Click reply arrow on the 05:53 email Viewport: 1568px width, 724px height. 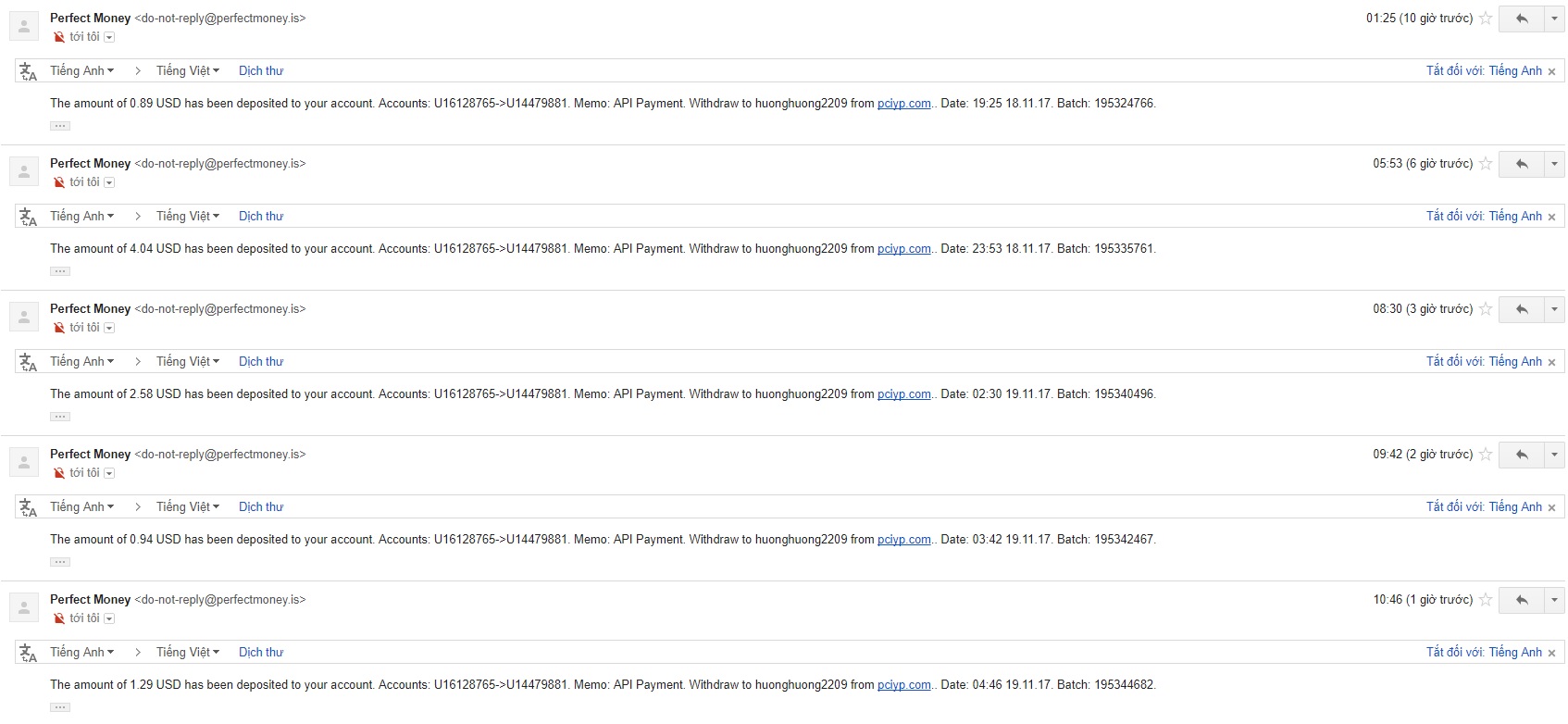coord(1521,164)
